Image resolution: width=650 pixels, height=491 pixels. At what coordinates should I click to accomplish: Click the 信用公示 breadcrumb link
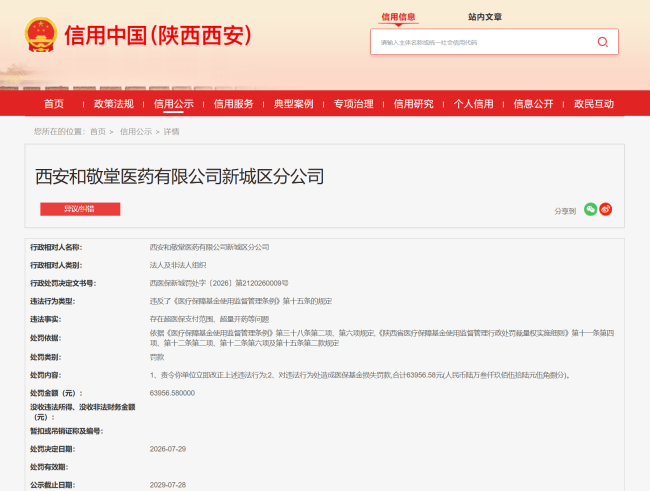pyautogui.click(x=136, y=132)
